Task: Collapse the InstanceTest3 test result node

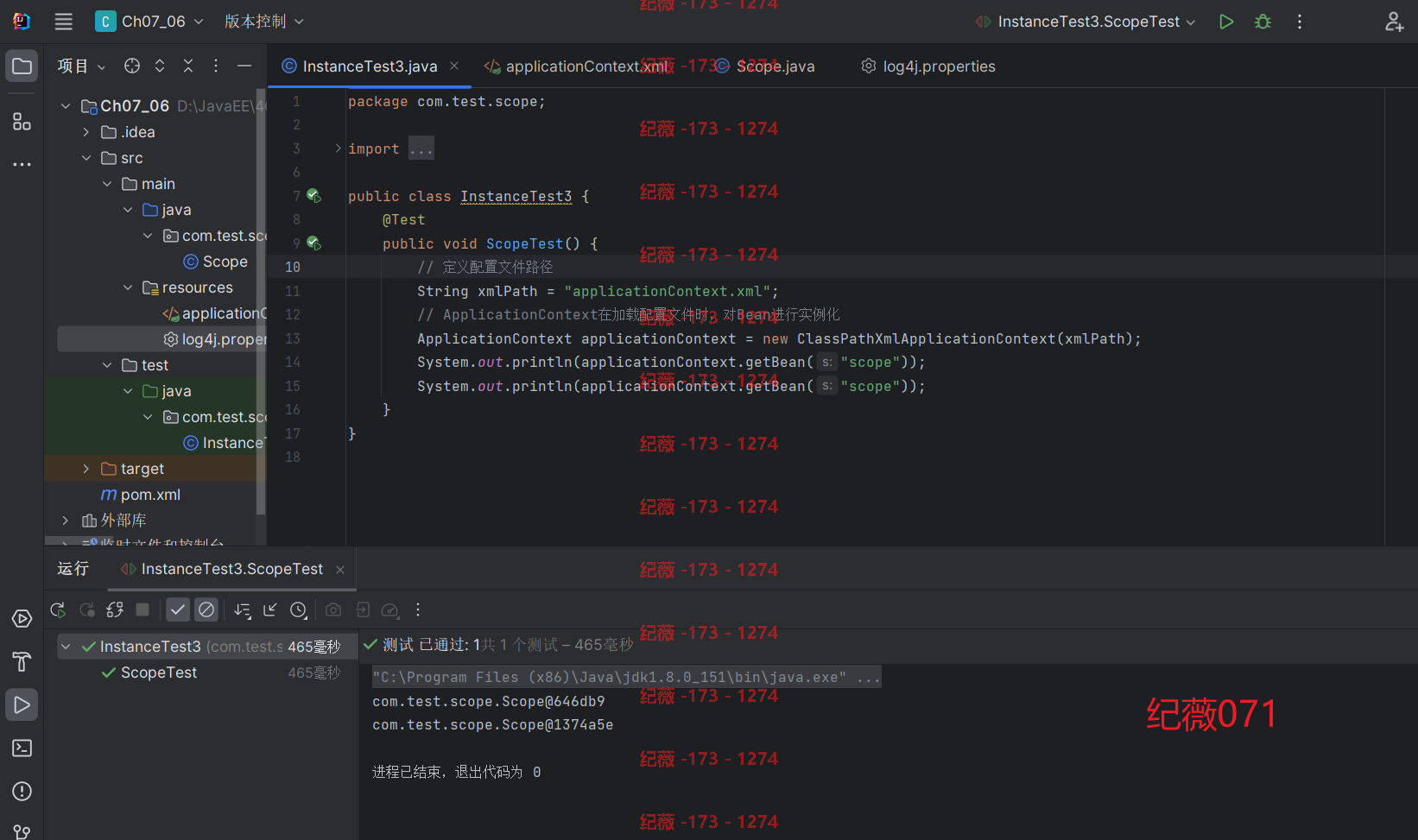Action: (x=66, y=647)
